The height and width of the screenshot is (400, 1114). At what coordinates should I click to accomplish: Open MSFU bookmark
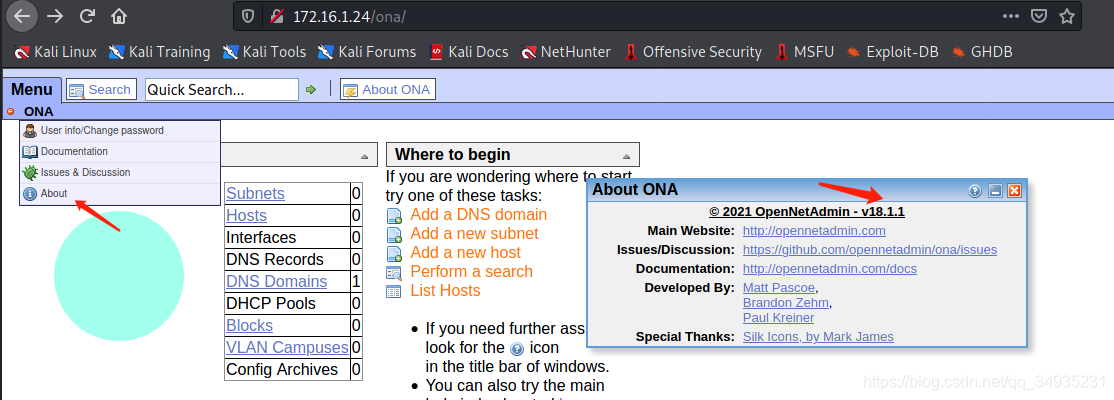tap(804, 52)
